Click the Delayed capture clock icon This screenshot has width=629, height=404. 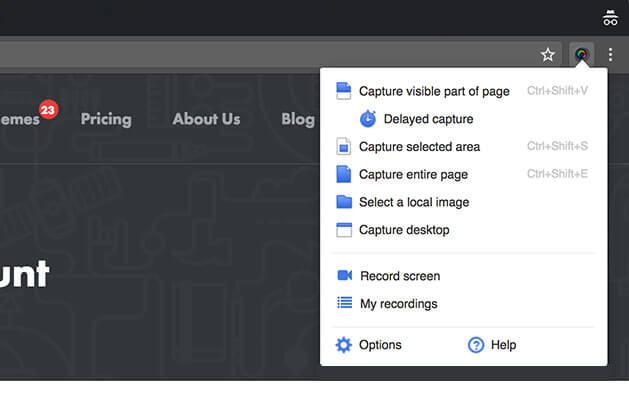pyautogui.click(x=368, y=119)
